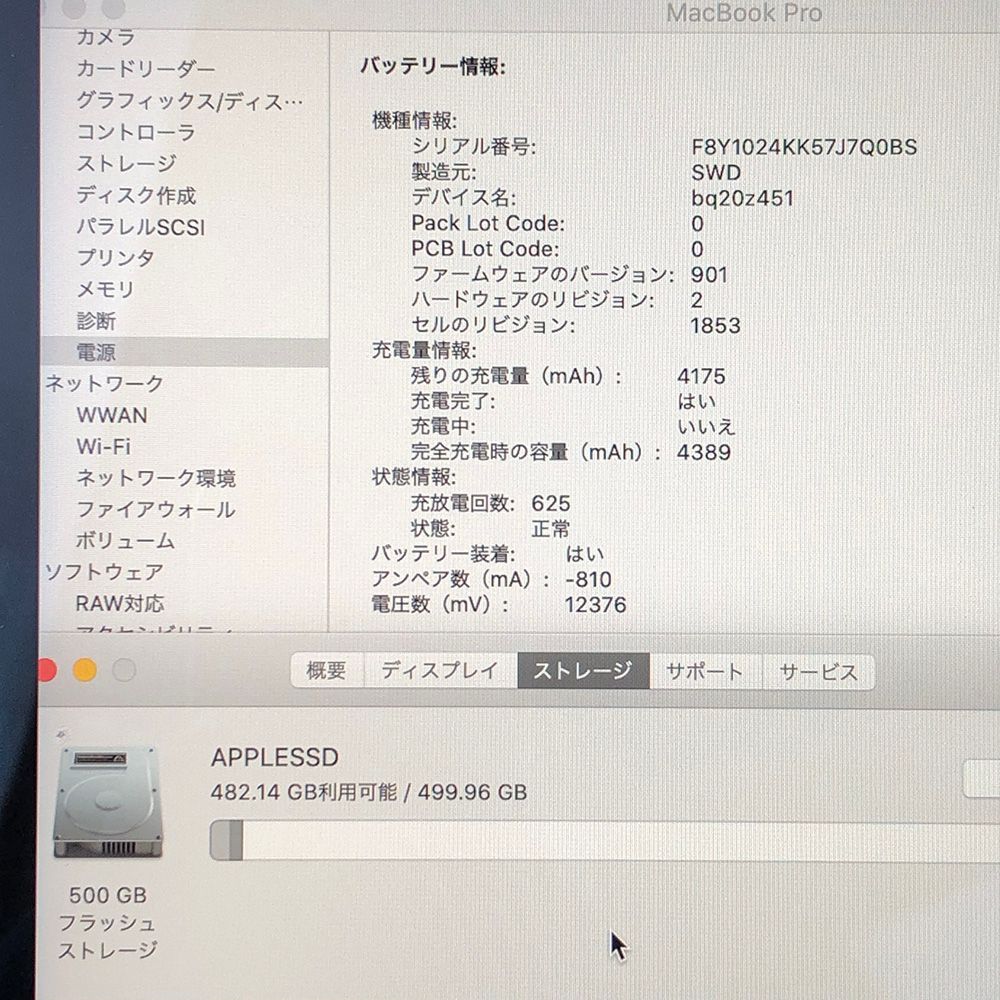Click the ソフトウェア category heading
The height and width of the screenshot is (1000, 1000).
pos(103,572)
